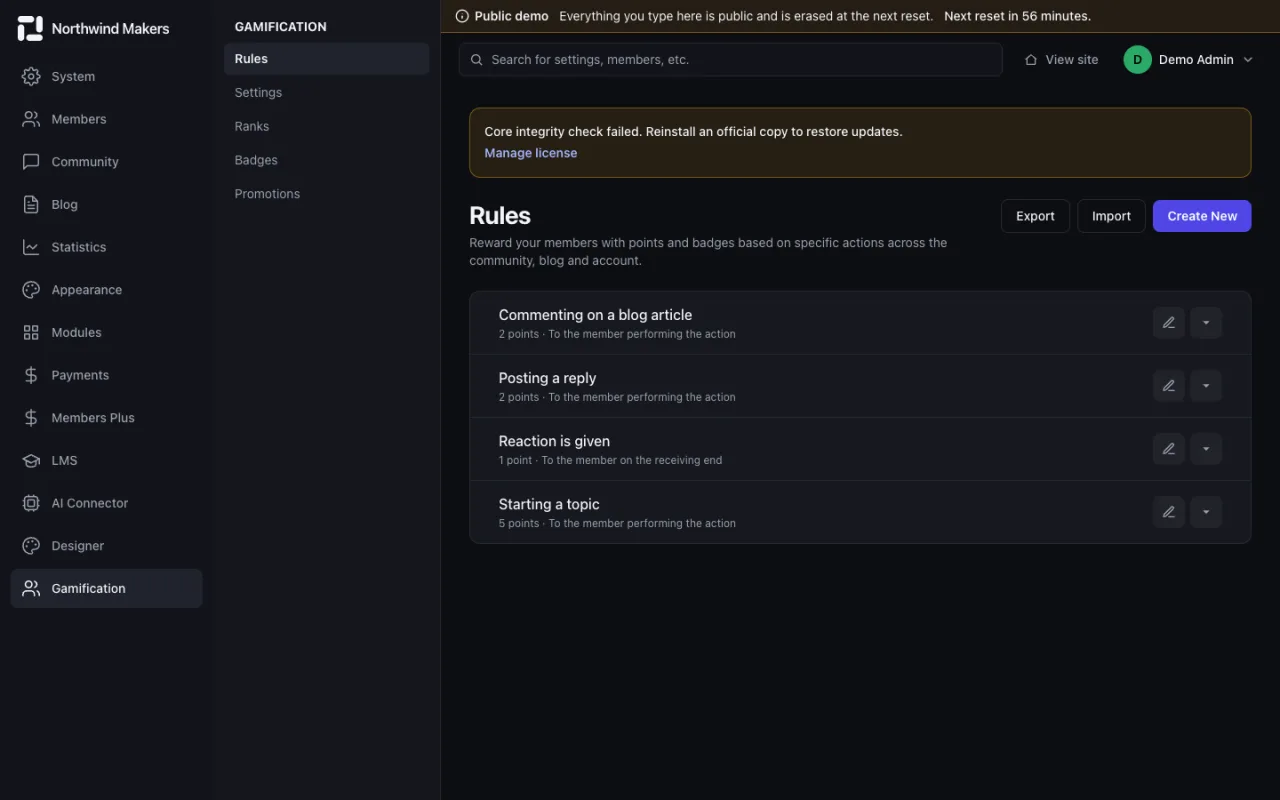Focus the settings and members search field
The width and height of the screenshot is (1280, 800).
point(730,60)
